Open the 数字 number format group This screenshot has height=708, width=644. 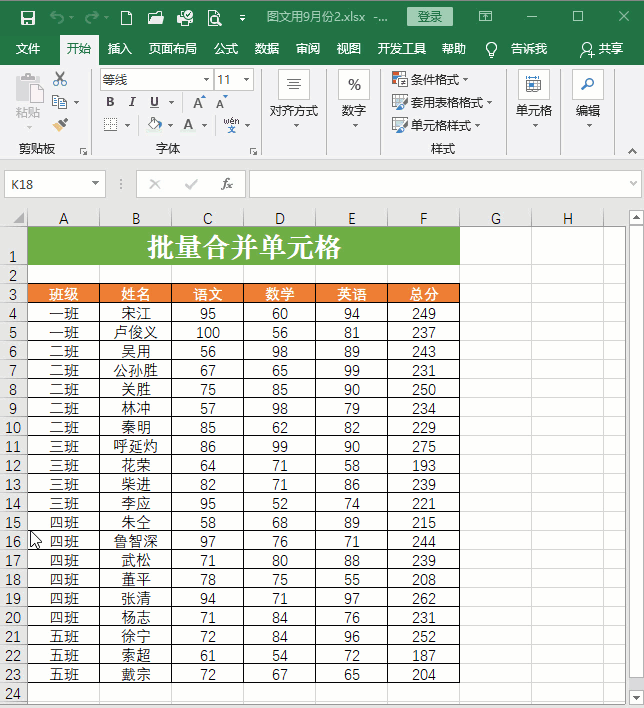[354, 100]
